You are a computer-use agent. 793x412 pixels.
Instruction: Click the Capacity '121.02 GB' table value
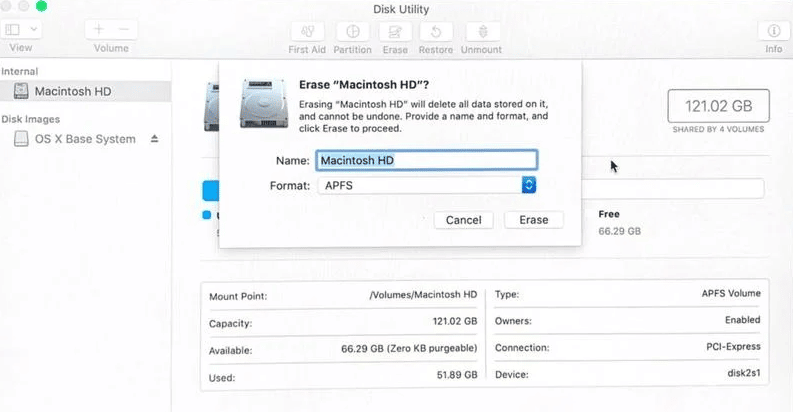click(x=455, y=322)
